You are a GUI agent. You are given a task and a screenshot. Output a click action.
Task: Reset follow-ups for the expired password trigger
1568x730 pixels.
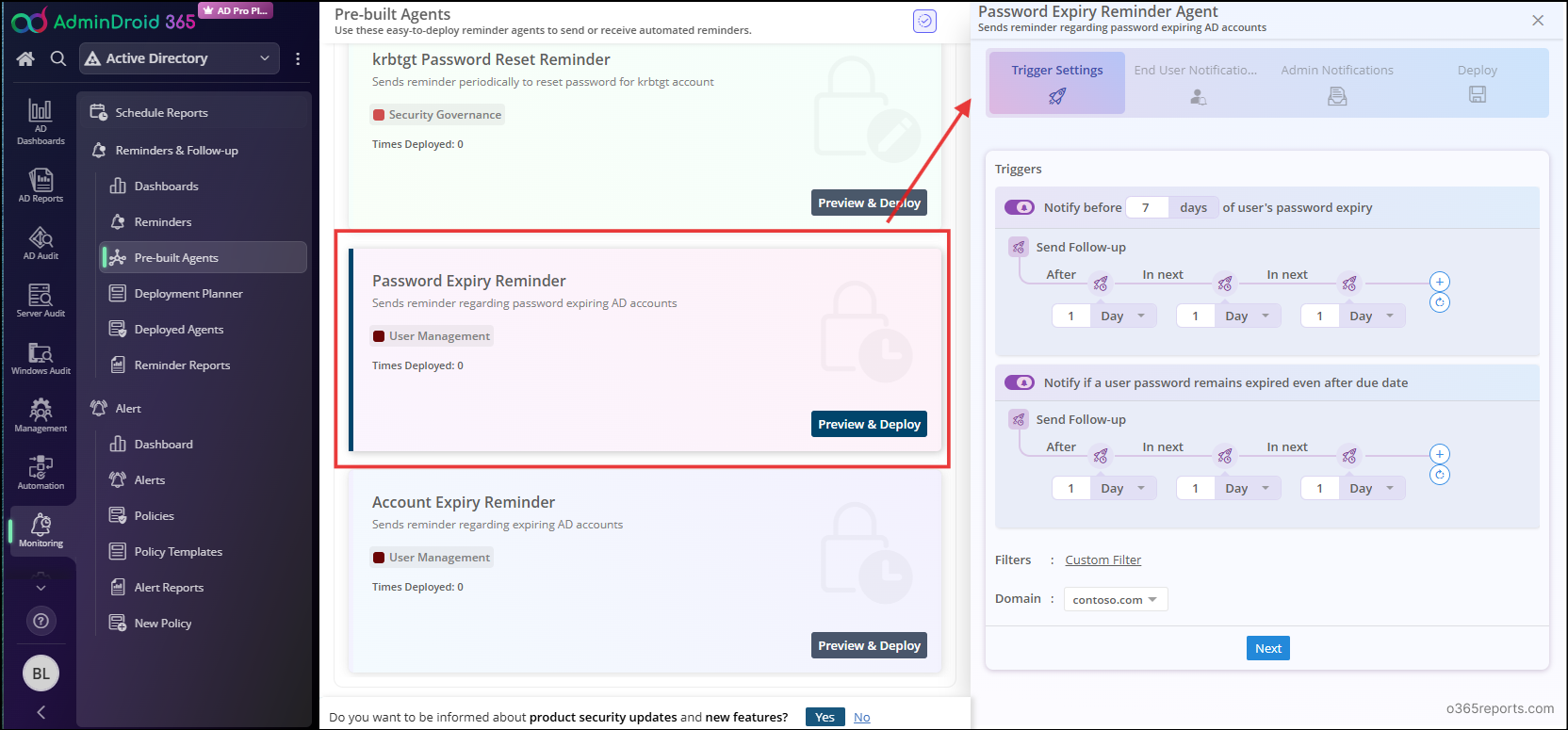(1439, 475)
